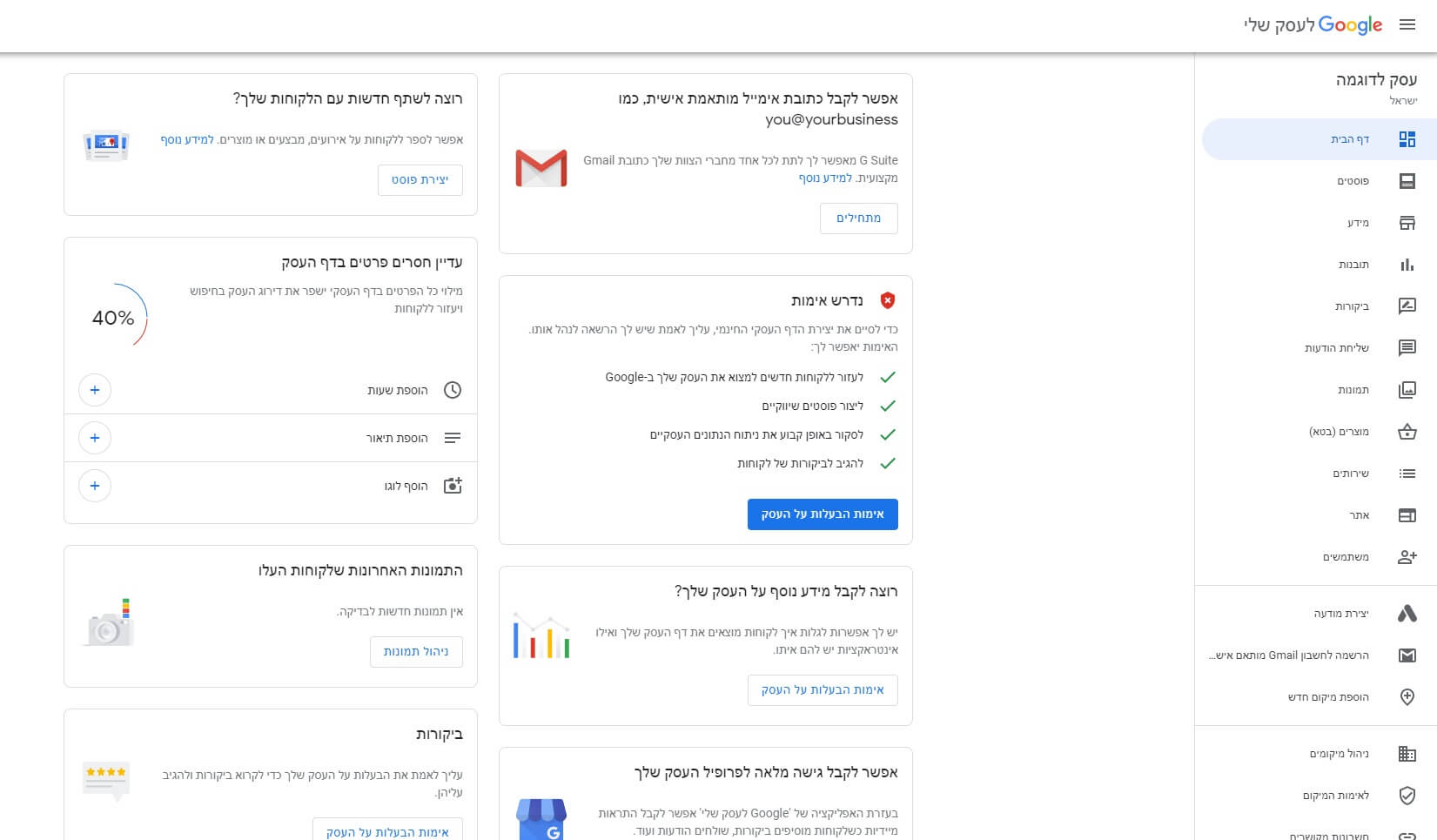The image size is (1437, 840).
Task: Click the plus button for הוספת תיאור
Action: click(x=95, y=438)
